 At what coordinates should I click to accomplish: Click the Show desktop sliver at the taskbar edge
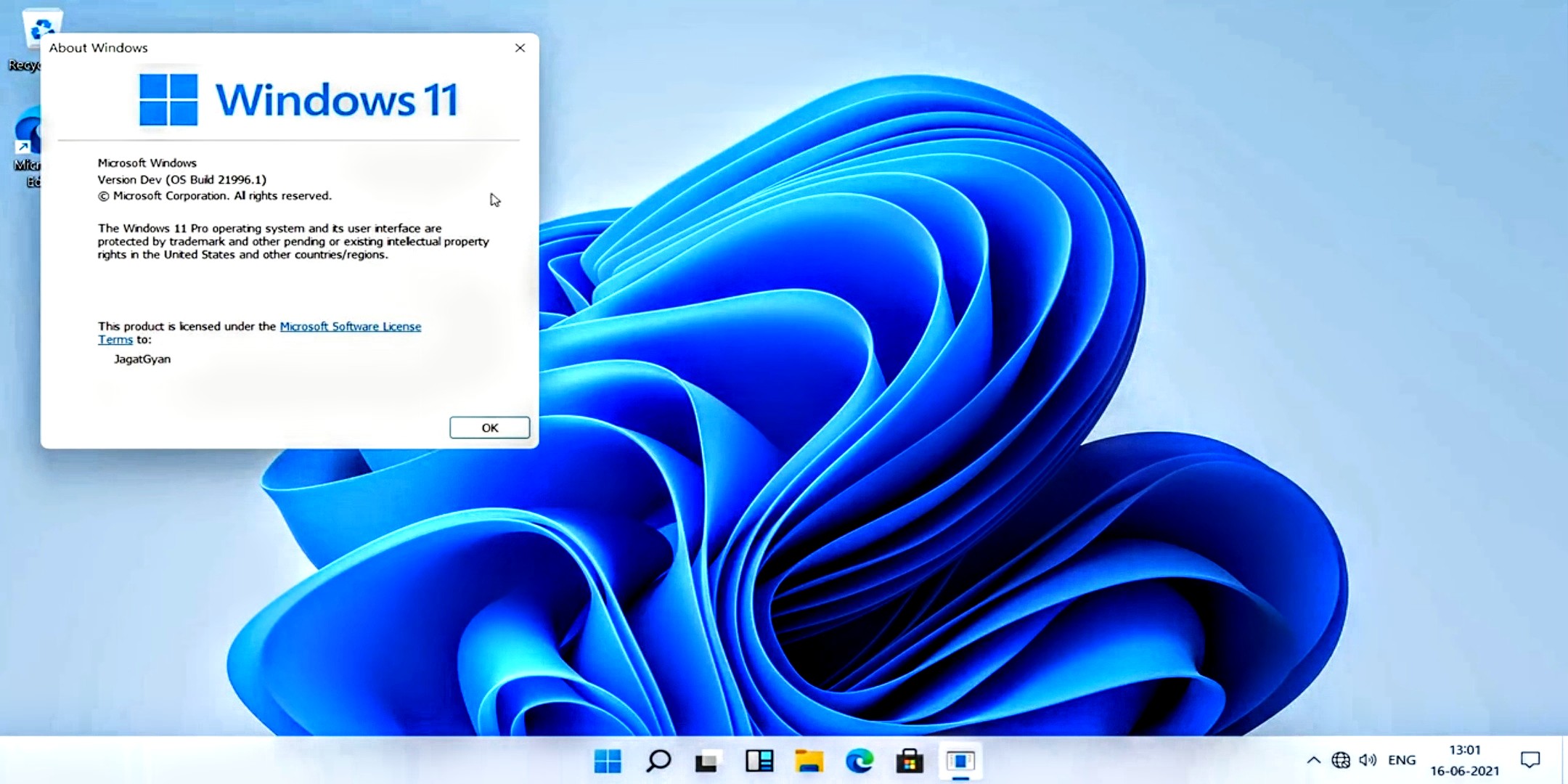tap(1564, 760)
